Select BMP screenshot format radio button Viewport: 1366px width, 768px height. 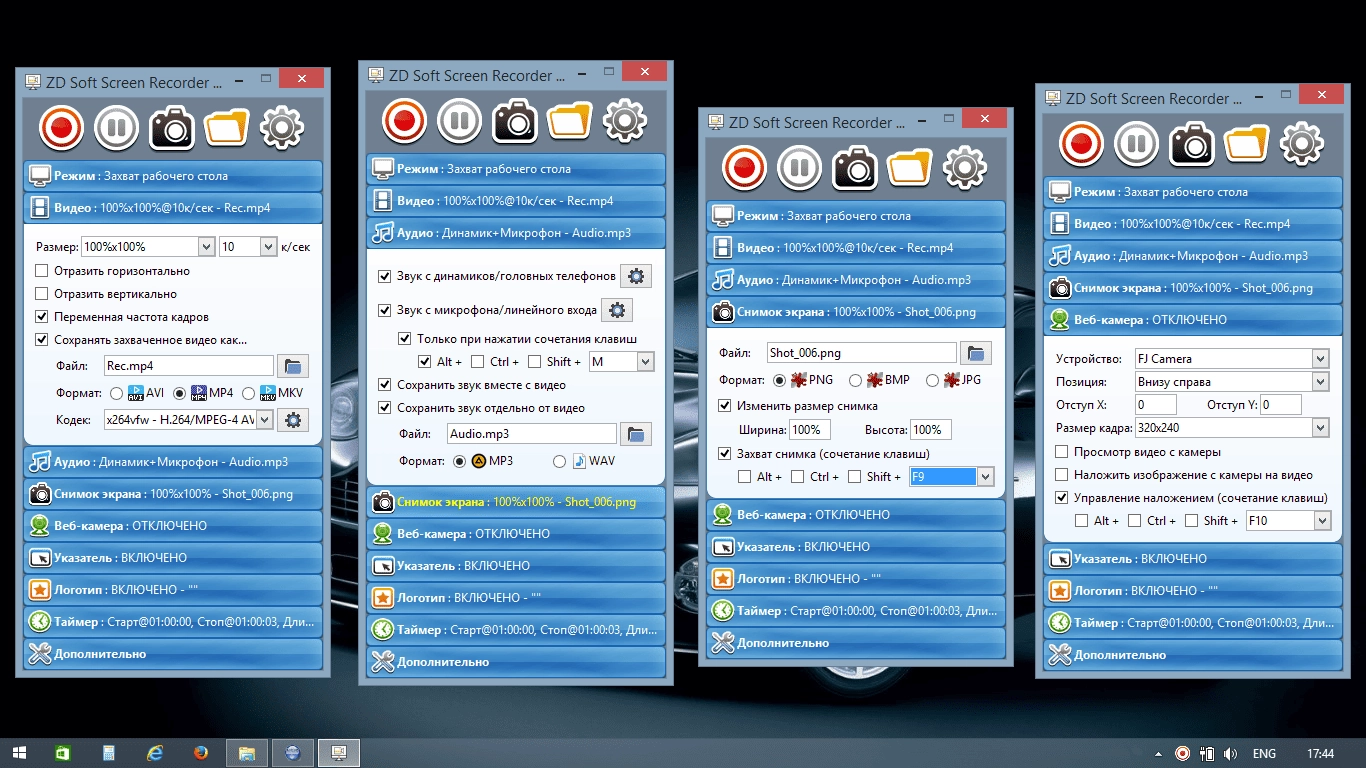(855, 380)
